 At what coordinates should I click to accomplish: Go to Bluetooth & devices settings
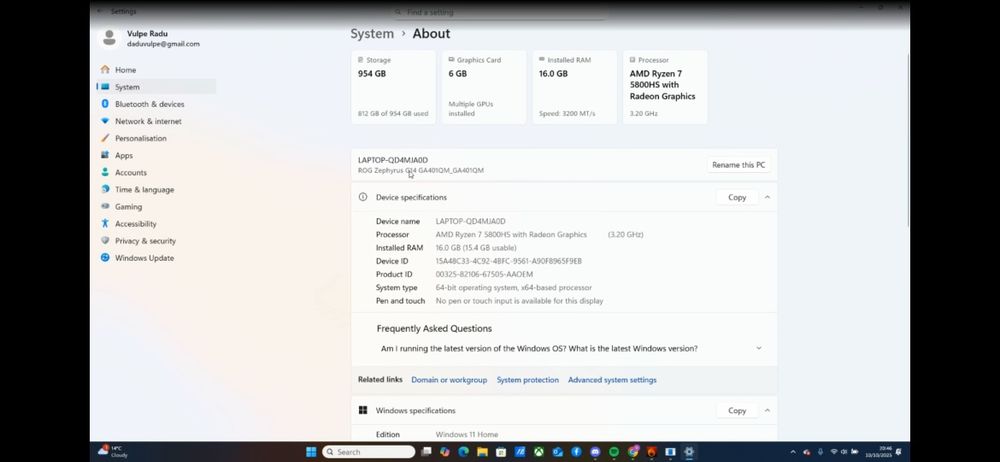pos(149,104)
